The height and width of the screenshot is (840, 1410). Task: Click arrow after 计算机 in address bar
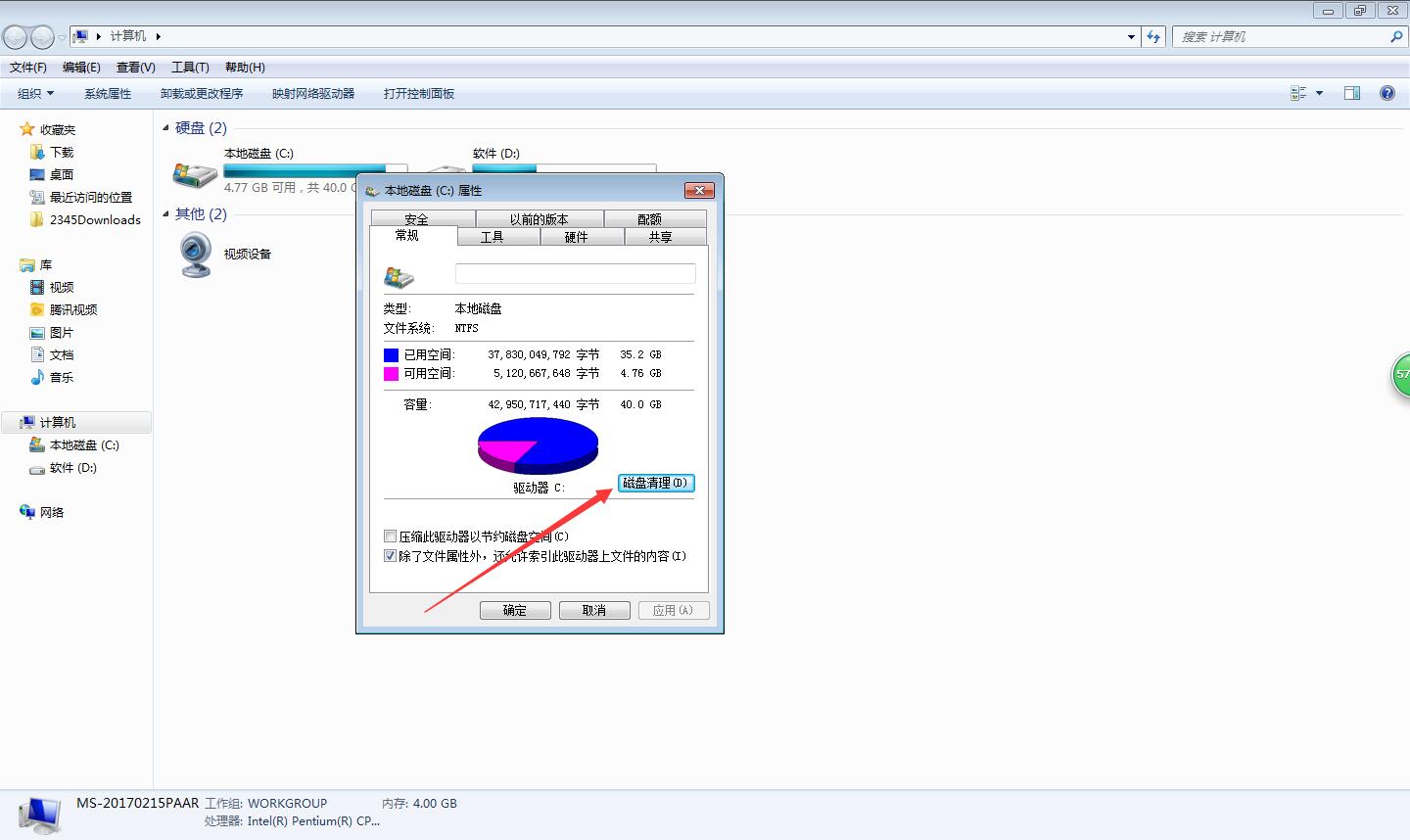pos(158,36)
